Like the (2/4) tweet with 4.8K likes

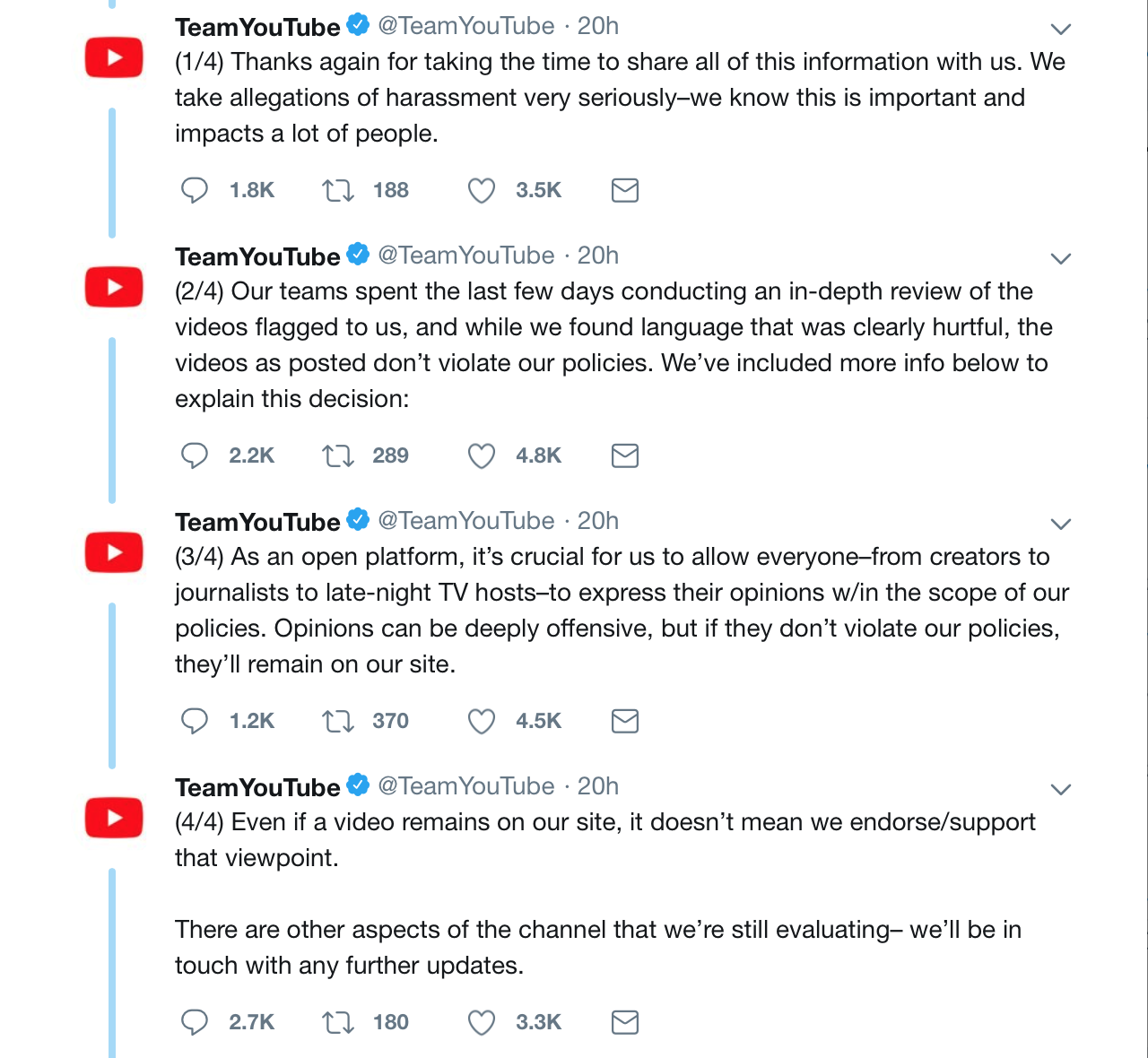(482, 455)
